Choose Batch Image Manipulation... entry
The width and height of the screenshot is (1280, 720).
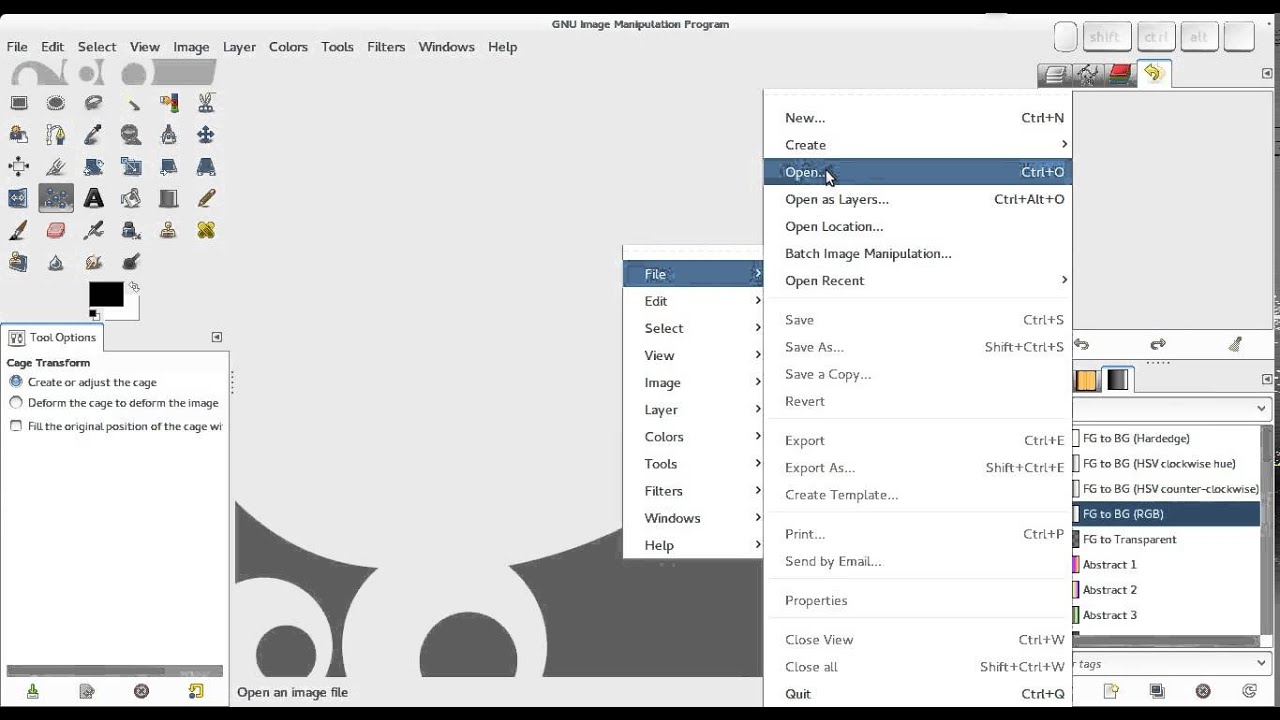tap(917, 253)
